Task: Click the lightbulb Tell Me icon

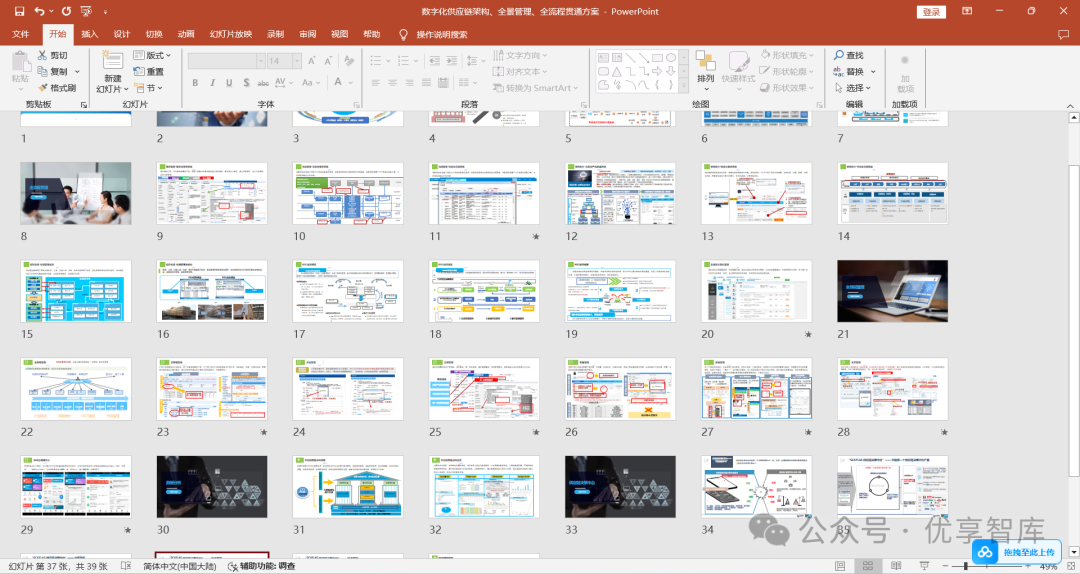Action: tap(403, 34)
